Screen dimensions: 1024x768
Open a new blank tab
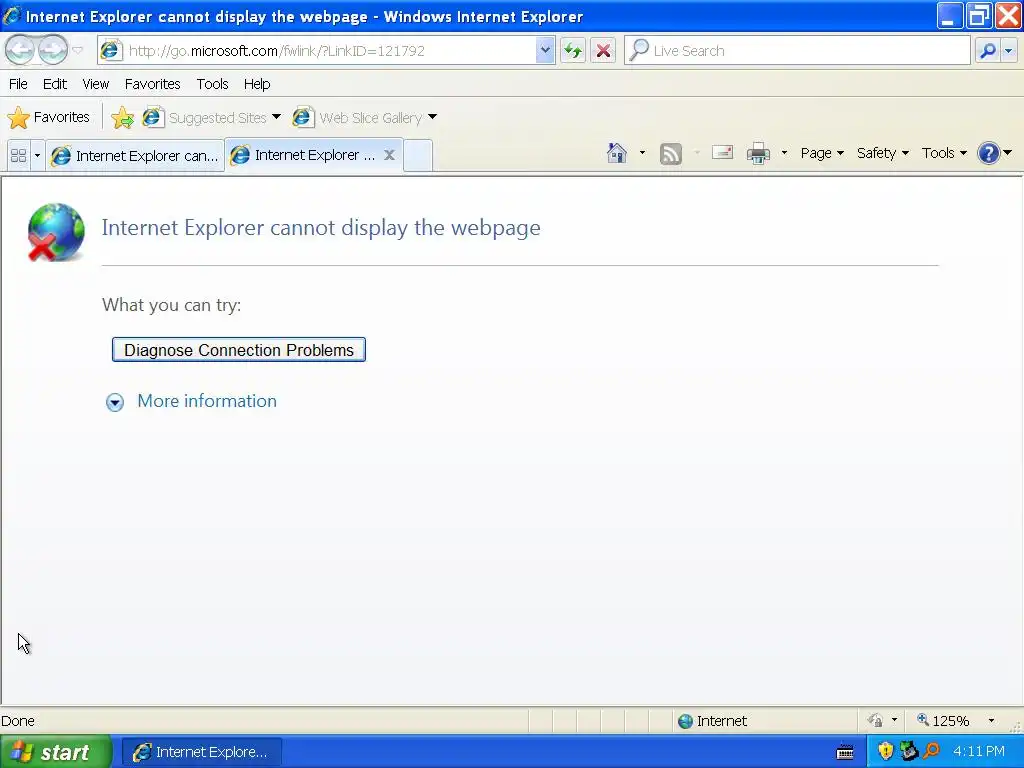tap(418, 155)
